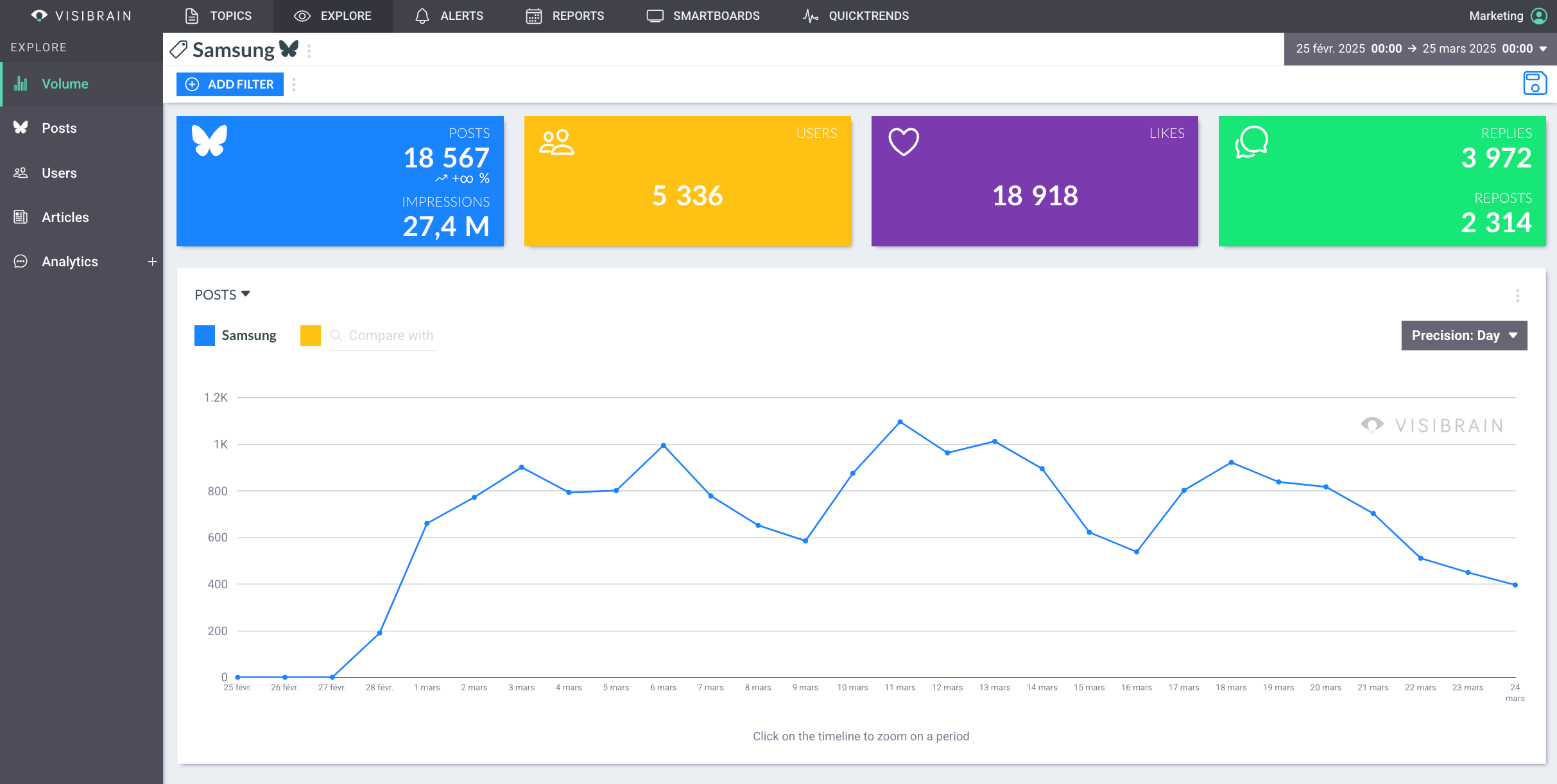This screenshot has height=784, width=1557.
Task: Open the POSTS metric dropdown
Action: 222,294
